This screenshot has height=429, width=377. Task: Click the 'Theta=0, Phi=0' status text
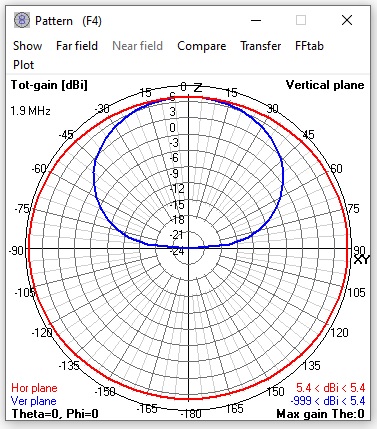[55, 414]
